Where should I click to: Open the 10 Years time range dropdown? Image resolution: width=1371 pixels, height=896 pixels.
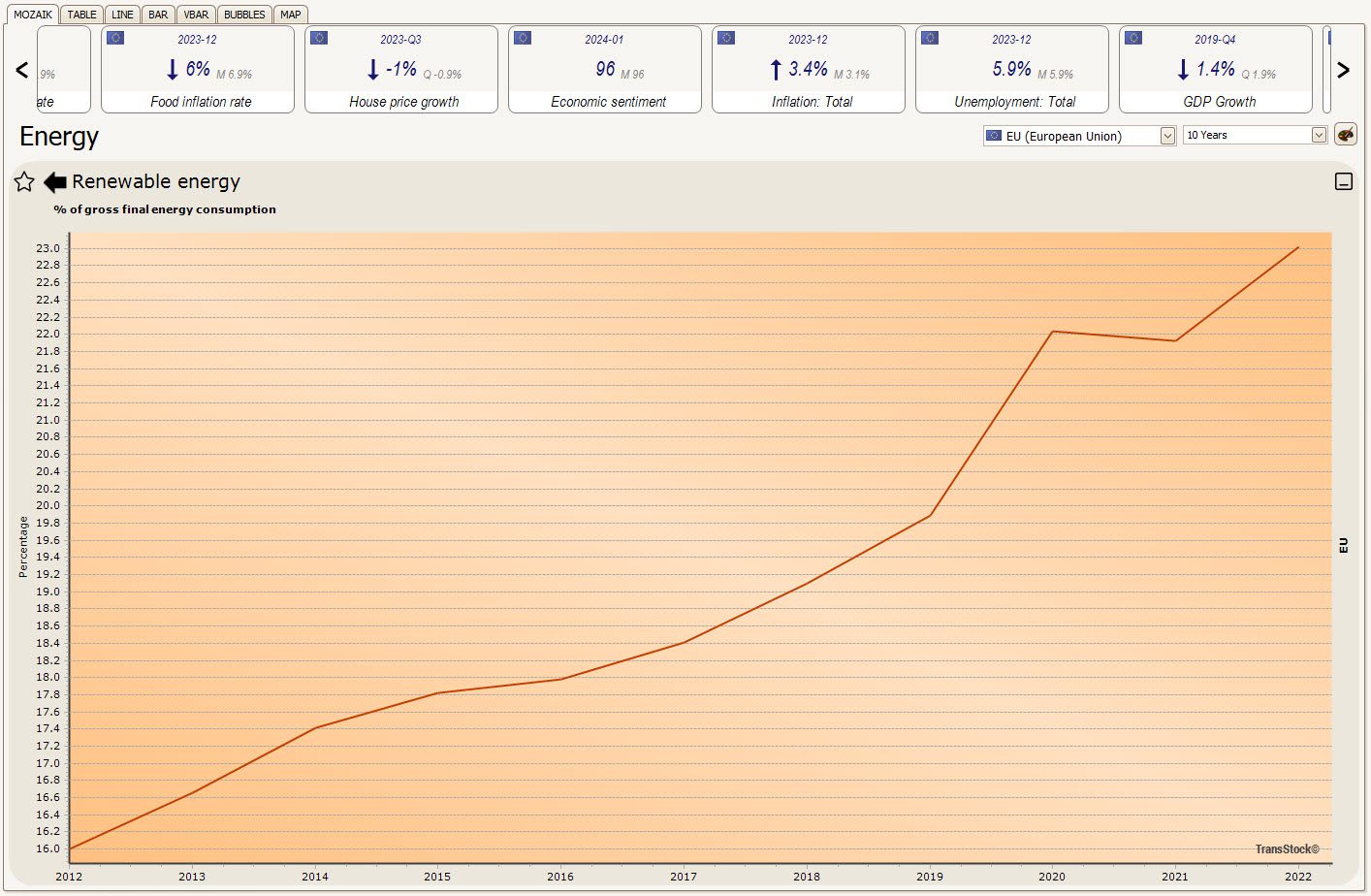pyautogui.click(x=1255, y=136)
